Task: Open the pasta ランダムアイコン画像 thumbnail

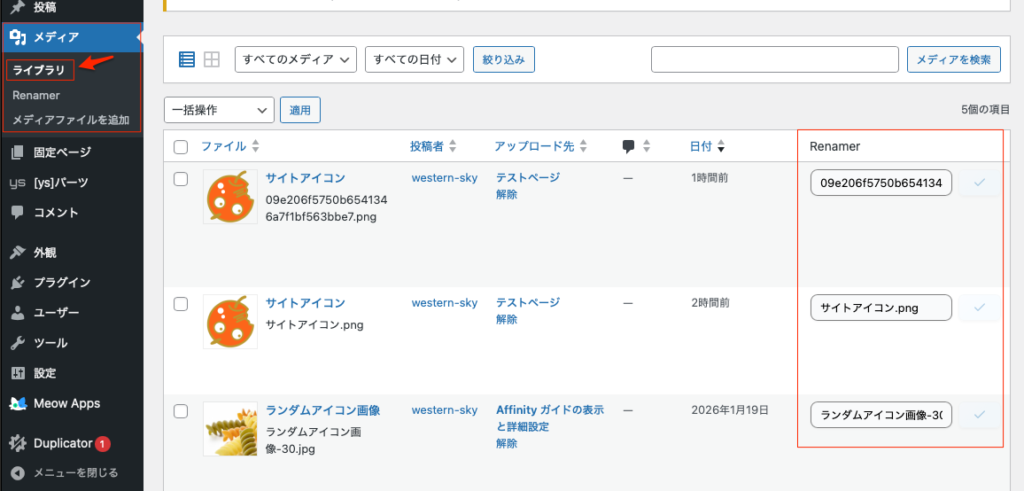Action: tap(230, 429)
